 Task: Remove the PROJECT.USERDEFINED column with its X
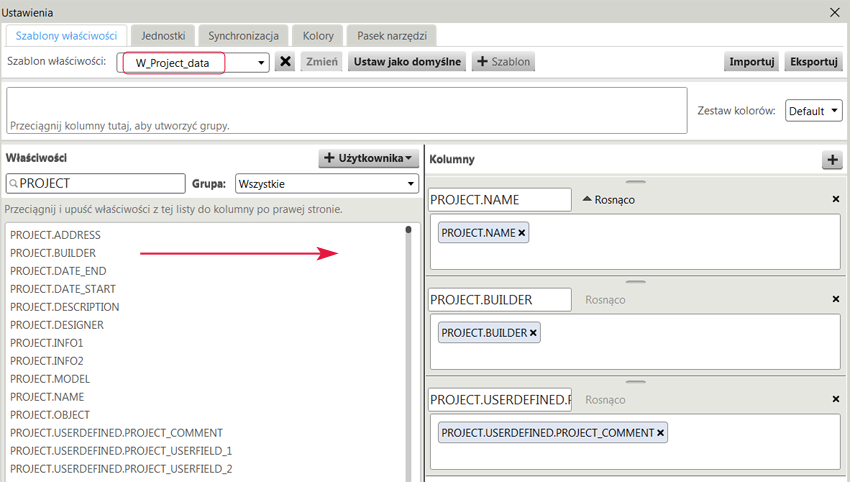click(x=835, y=399)
